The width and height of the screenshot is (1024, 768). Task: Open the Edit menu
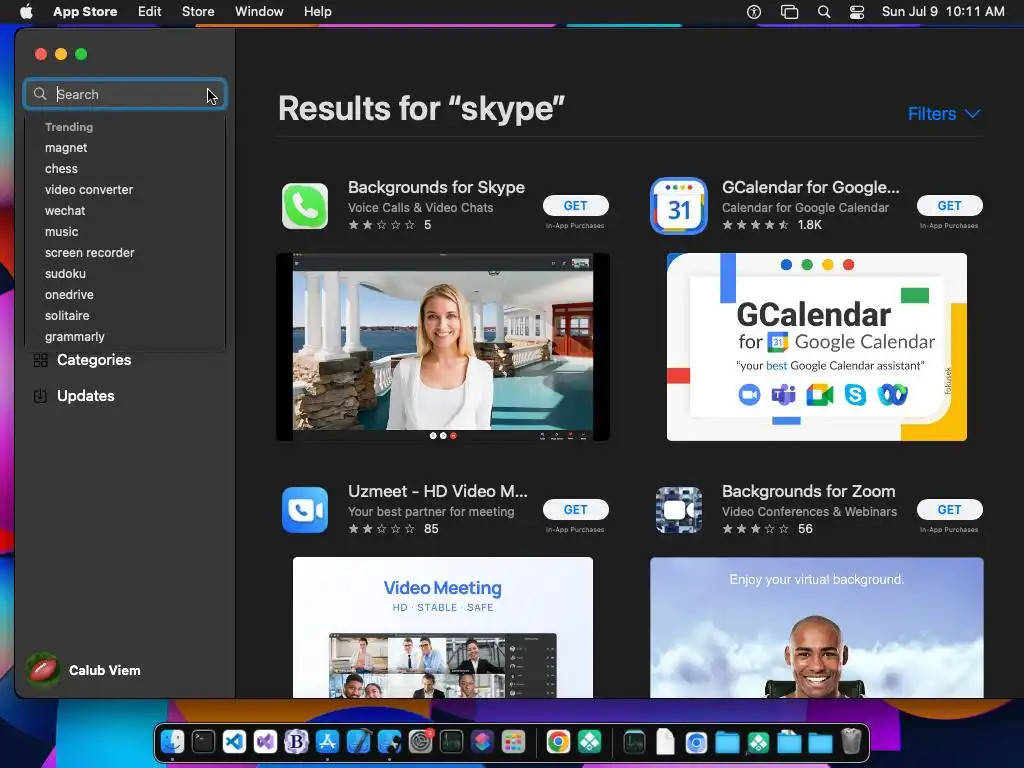[x=150, y=12]
